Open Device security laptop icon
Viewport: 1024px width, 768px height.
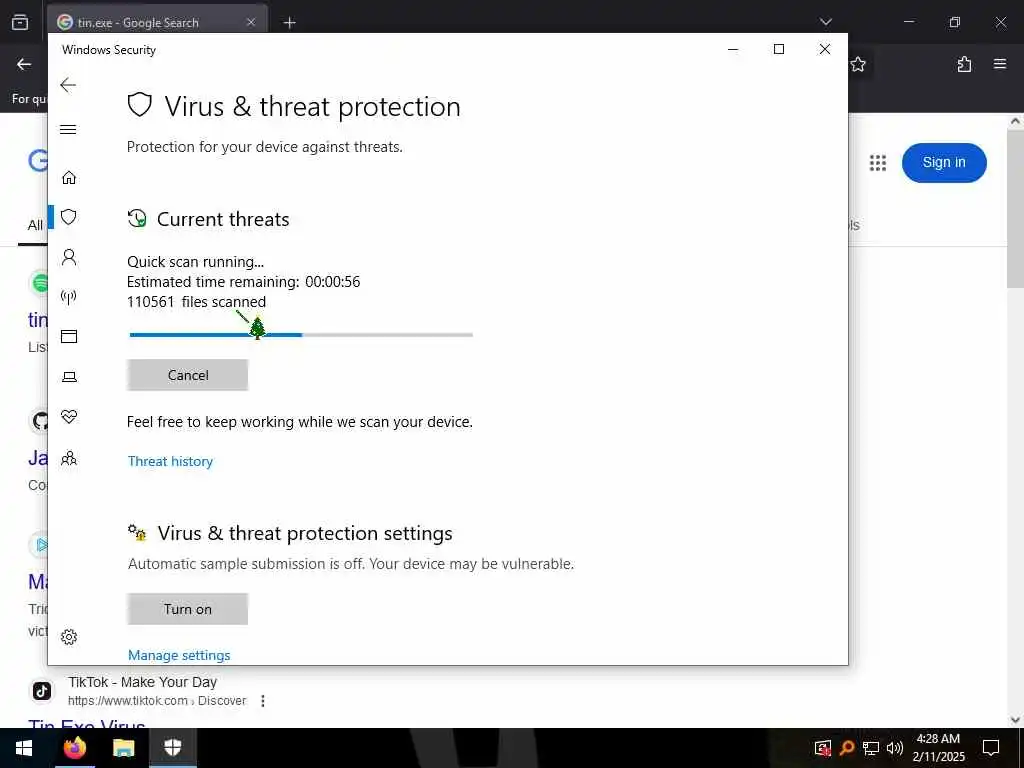pos(69,377)
